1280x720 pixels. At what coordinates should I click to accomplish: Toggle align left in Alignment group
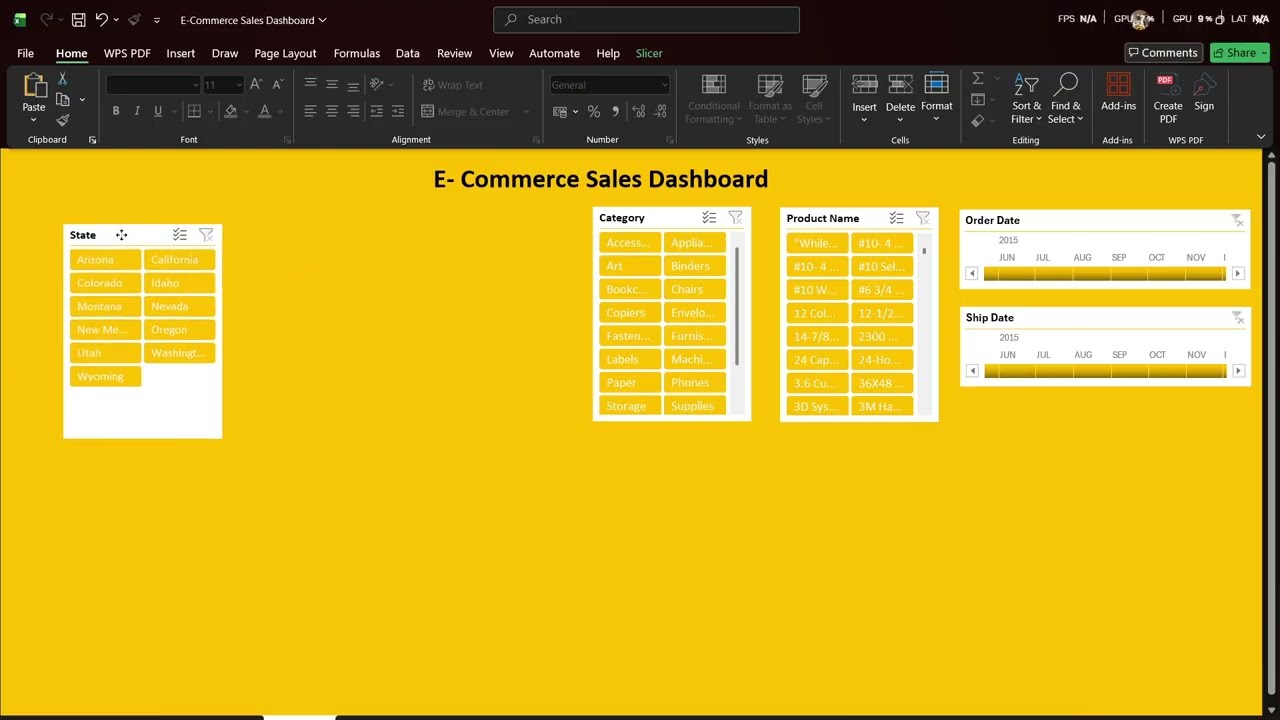click(x=310, y=111)
